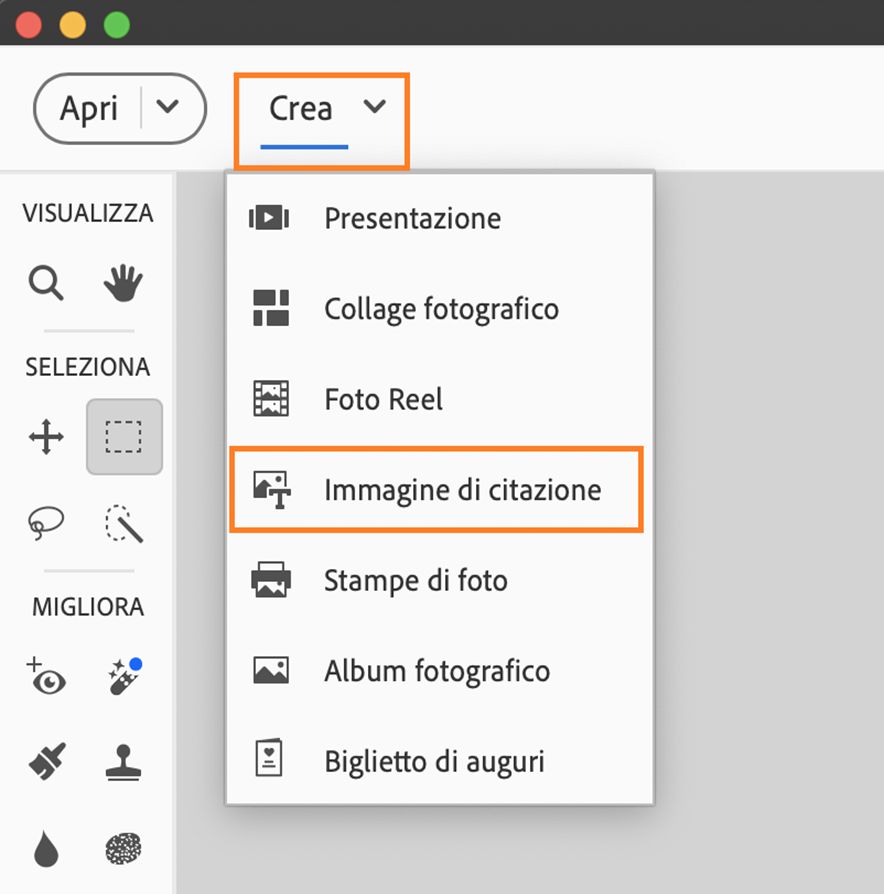
Task: Choose Collage fotografico menu entry
Action: click(440, 309)
